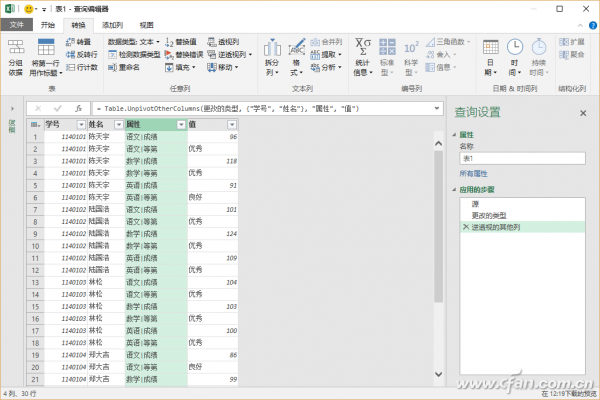
Task: Click the 时间 (Time) clock icon
Action: (515, 50)
